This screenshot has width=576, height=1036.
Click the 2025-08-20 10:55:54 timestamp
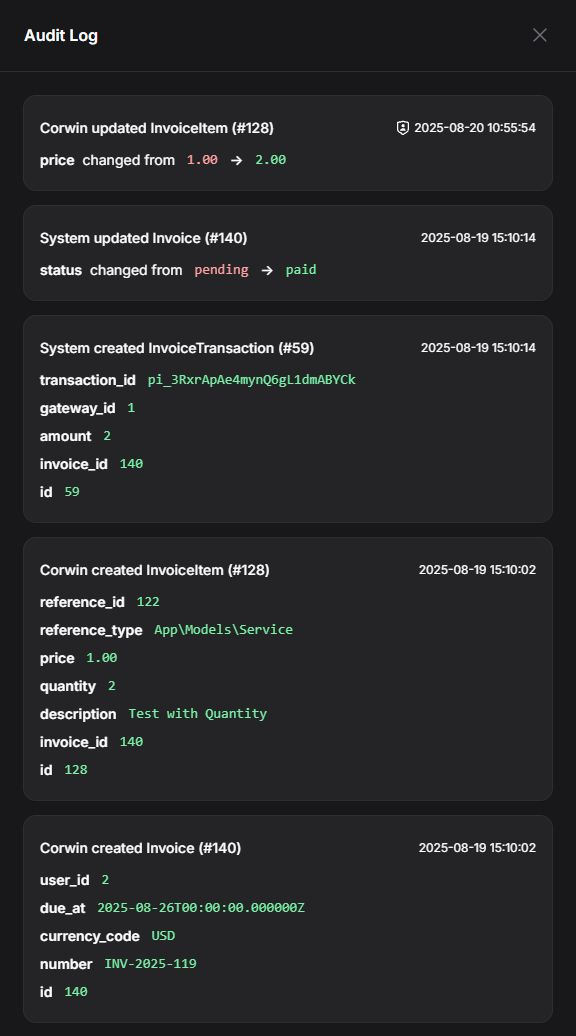pos(475,128)
